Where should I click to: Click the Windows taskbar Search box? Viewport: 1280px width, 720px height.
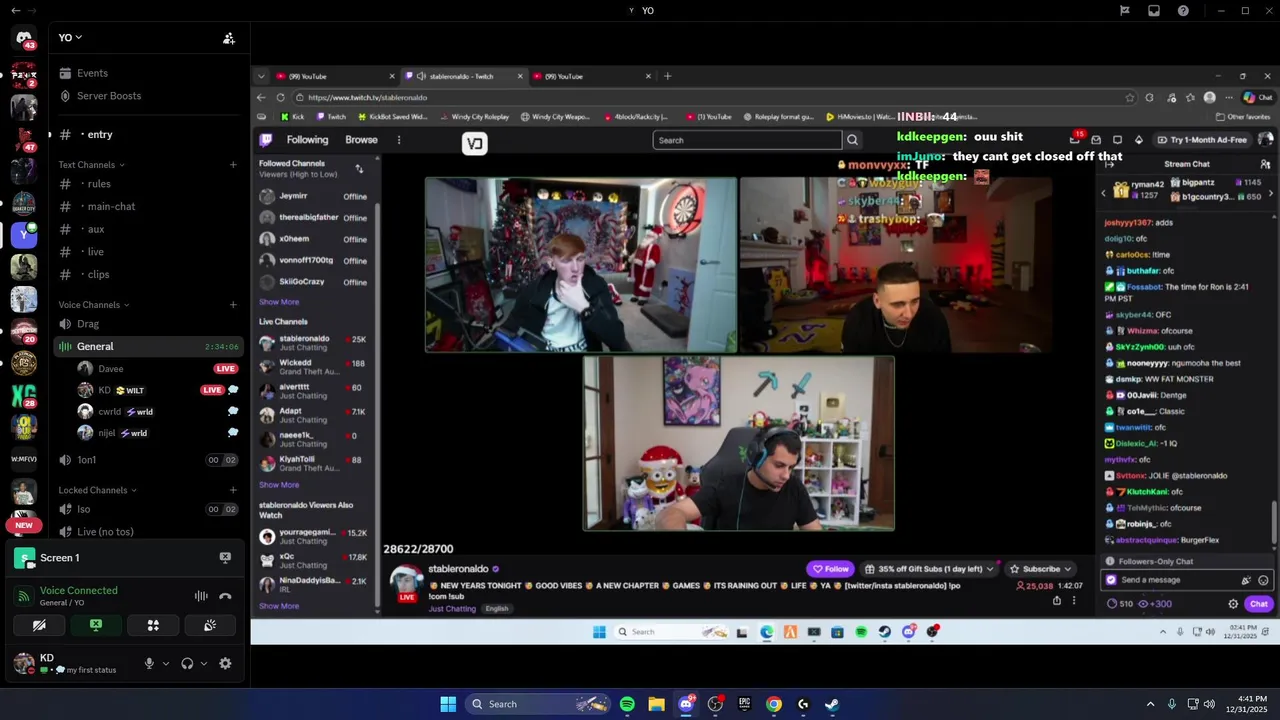pyautogui.click(x=538, y=704)
